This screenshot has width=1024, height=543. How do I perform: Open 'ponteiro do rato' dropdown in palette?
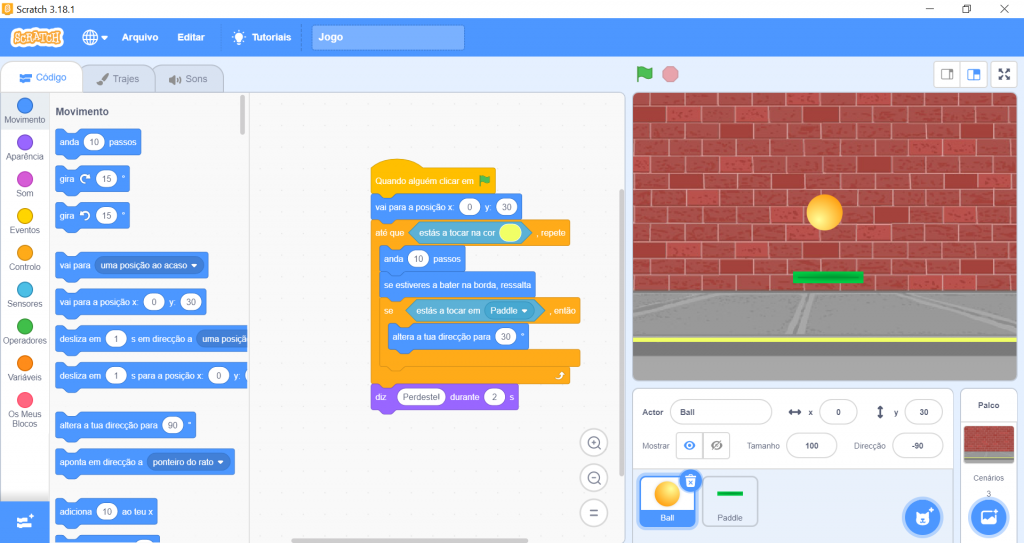(x=188, y=462)
